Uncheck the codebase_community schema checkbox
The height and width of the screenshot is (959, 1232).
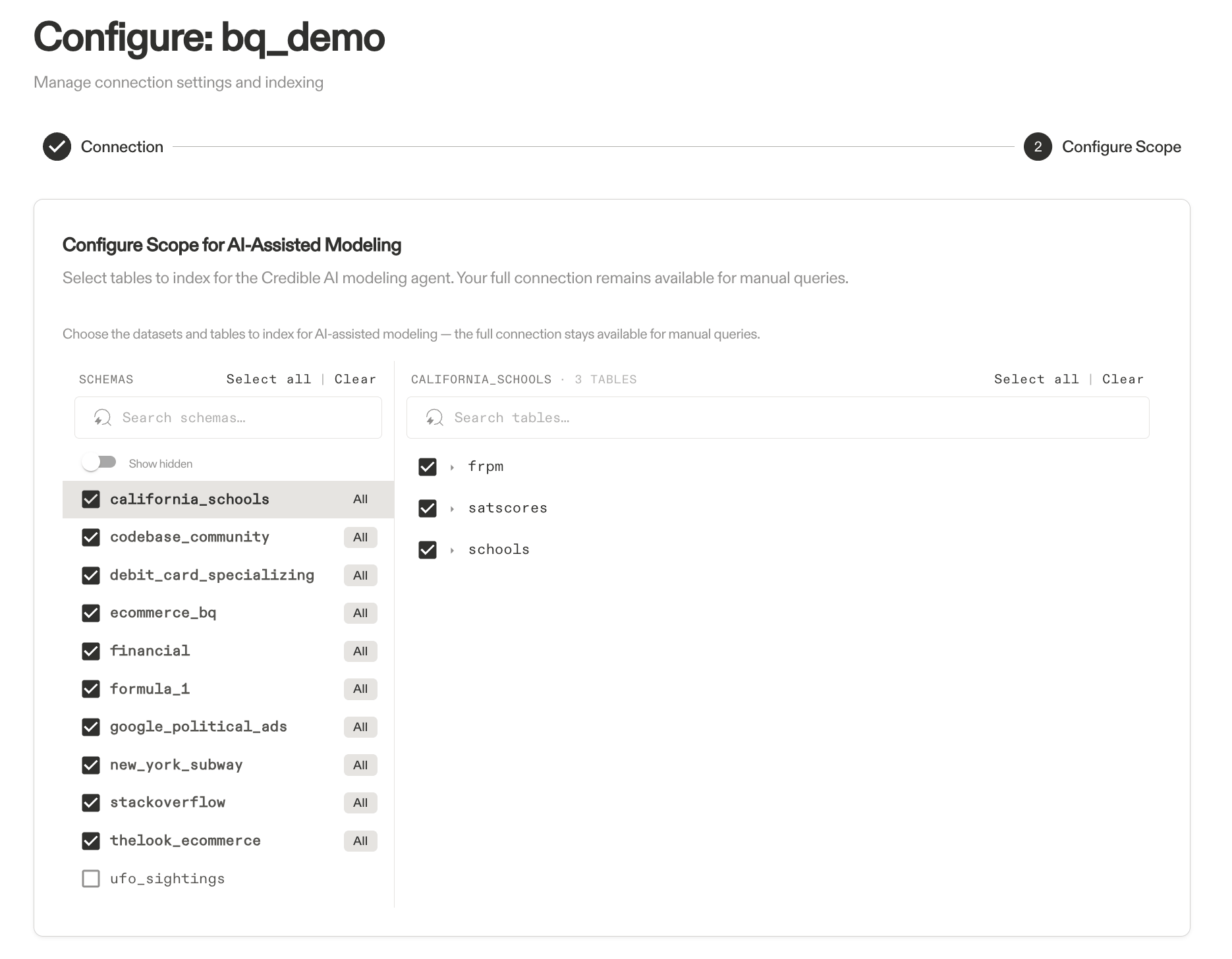[91, 537]
